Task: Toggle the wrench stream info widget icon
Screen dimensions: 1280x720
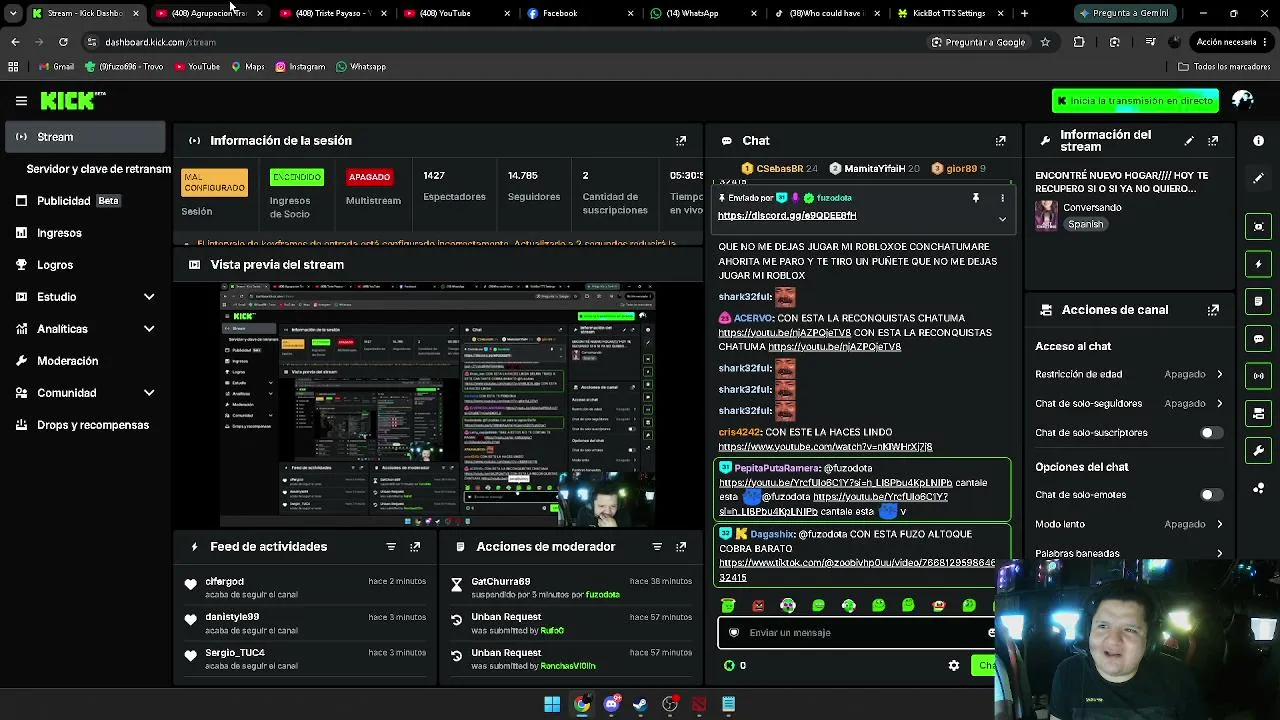Action: [1259, 451]
